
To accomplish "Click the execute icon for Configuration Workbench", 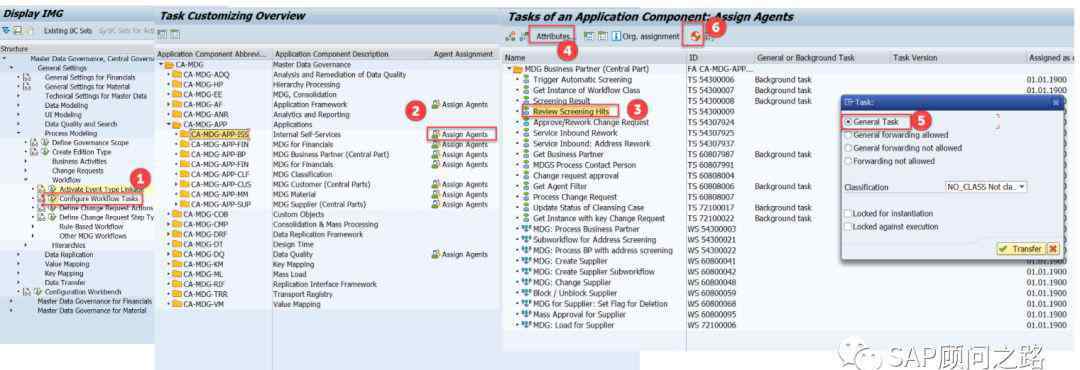I will (x=37, y=292).
